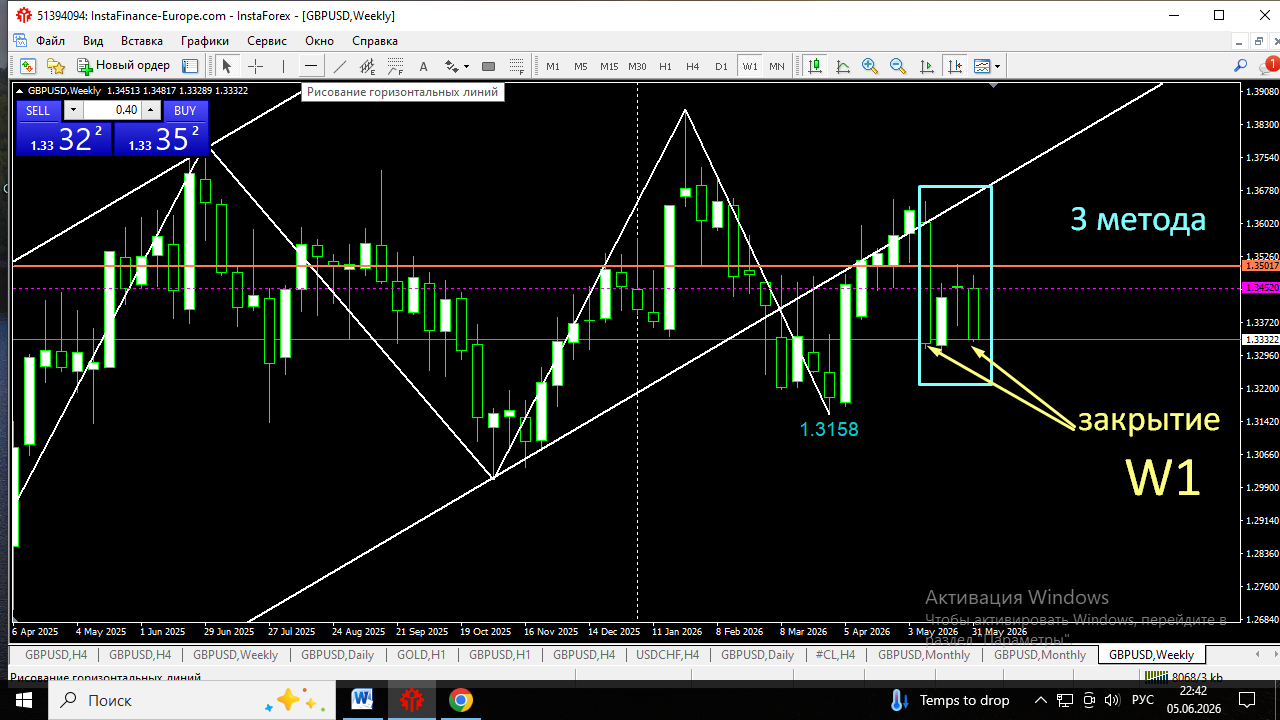Collapse one-click trading panel triangle
Screen dimensions: 1280x720
click(x=19, y=91)
